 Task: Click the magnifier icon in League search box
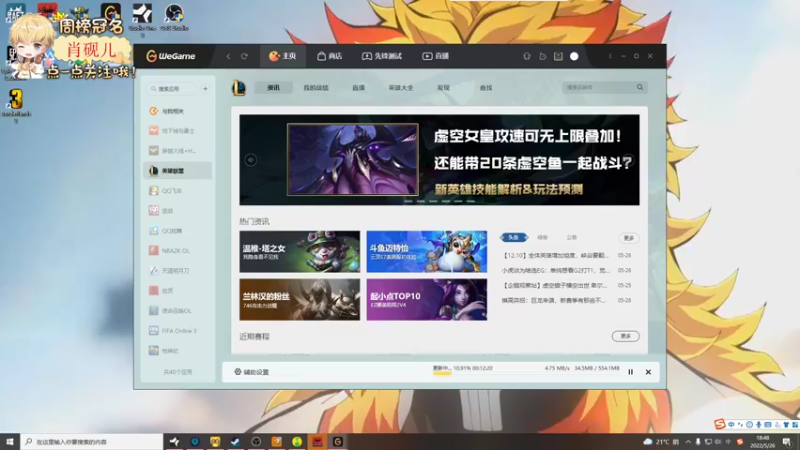tap(640, 87)
